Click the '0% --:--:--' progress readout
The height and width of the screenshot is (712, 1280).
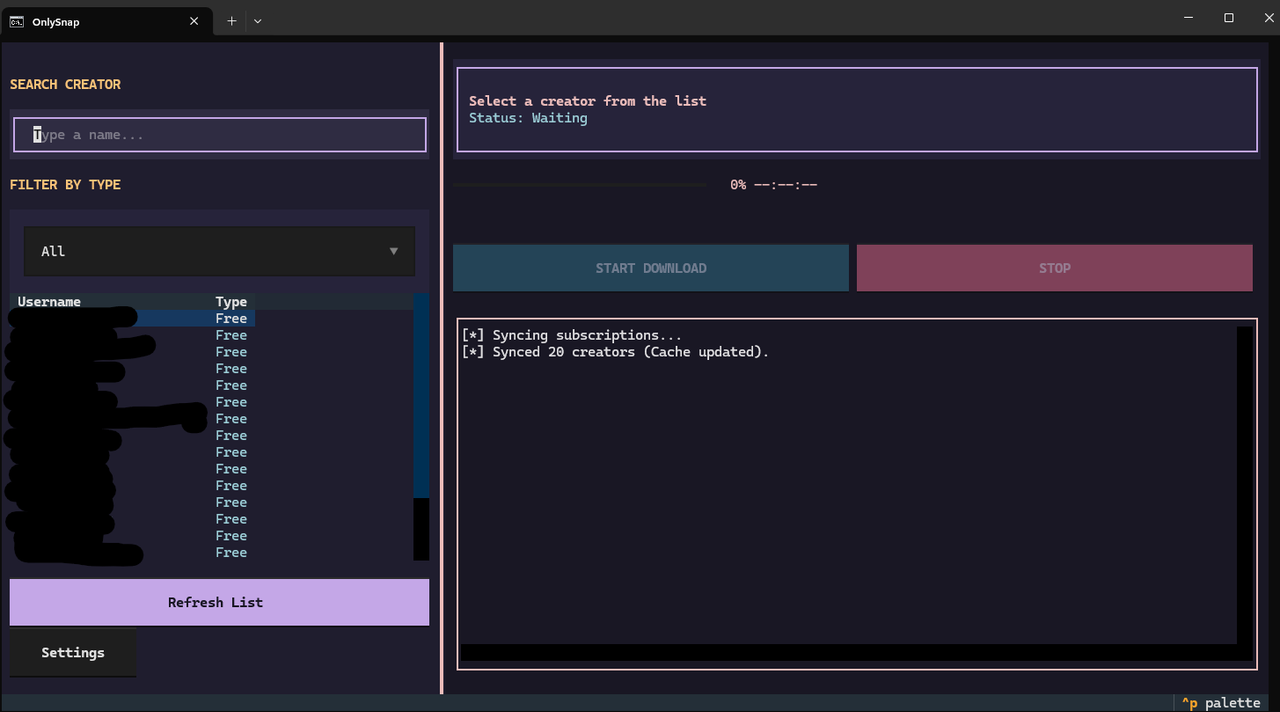(774, 185)
